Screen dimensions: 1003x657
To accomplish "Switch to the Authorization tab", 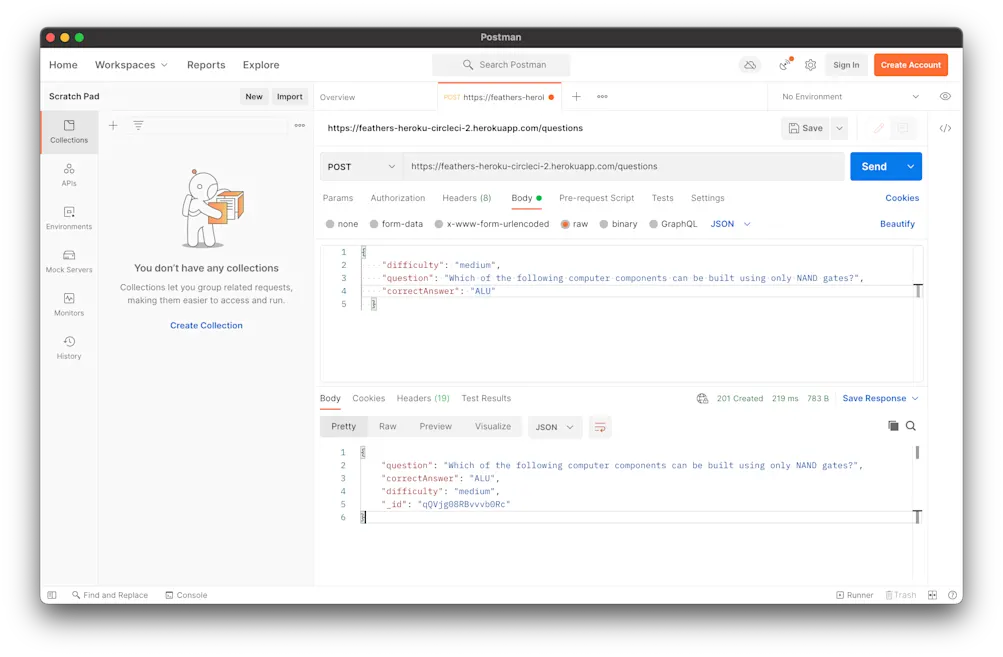I will click(x=397, y=198).
